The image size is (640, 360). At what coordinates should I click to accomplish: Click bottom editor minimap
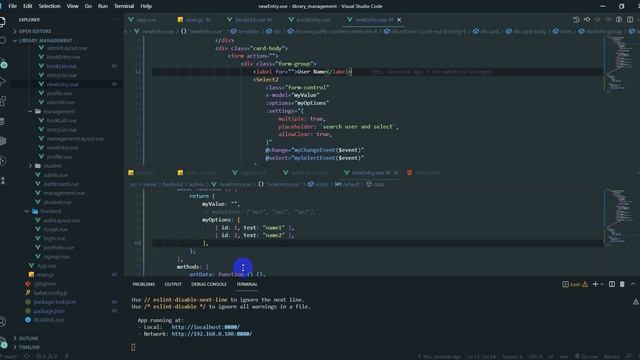pyautogui.click(x=620, y=218)
